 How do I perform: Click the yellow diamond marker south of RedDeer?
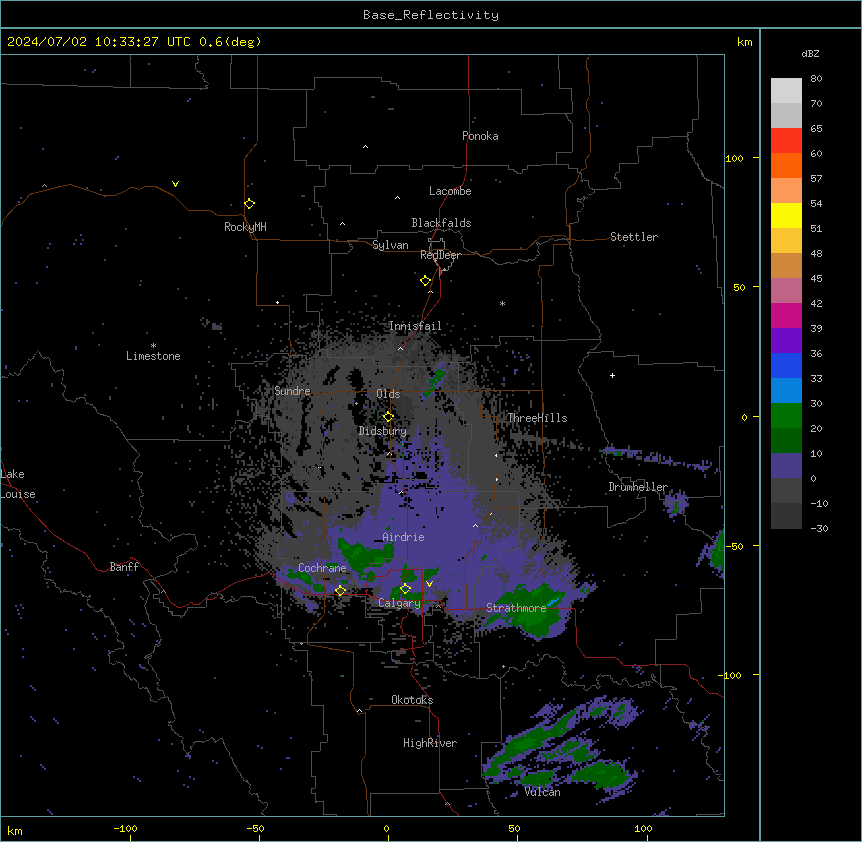click(x=426, y=281)
